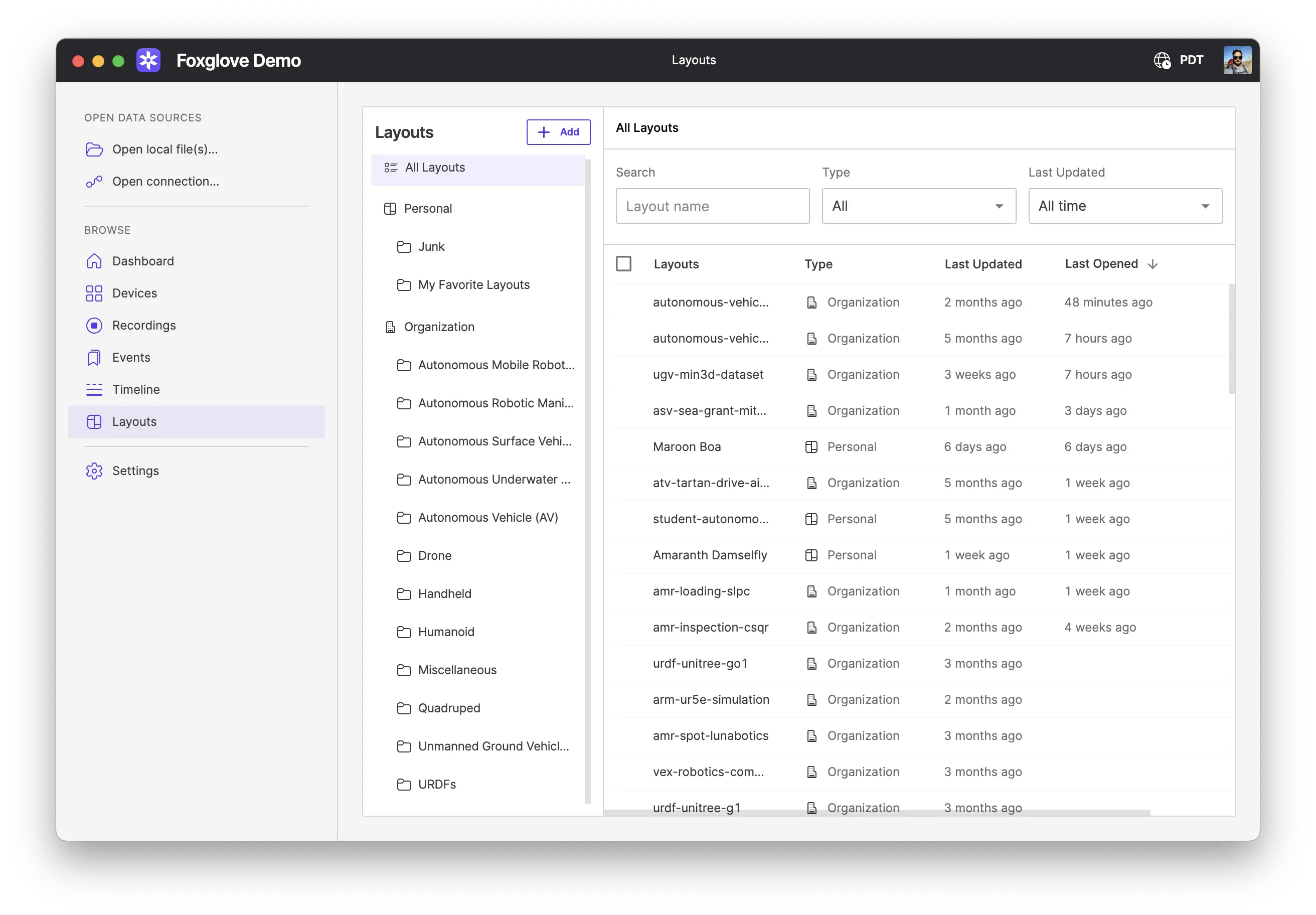Image resolution: width=1316 pixels, height=915 pixels.
Task: Check the select-all layouts checkbox
Action: pyautogui.click(x=624, y=264)
